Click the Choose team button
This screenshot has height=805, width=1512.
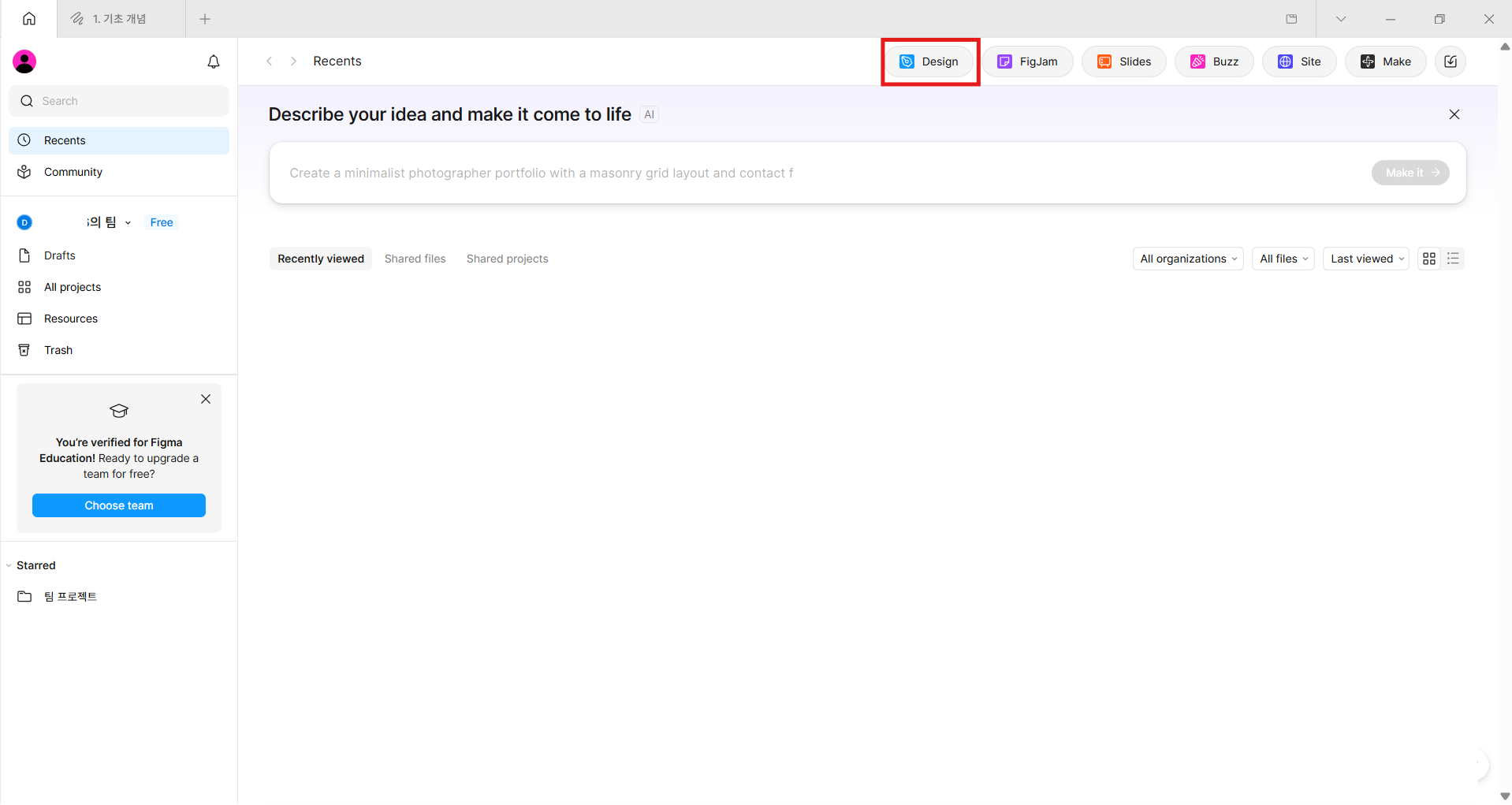click(x=119, y=505)
